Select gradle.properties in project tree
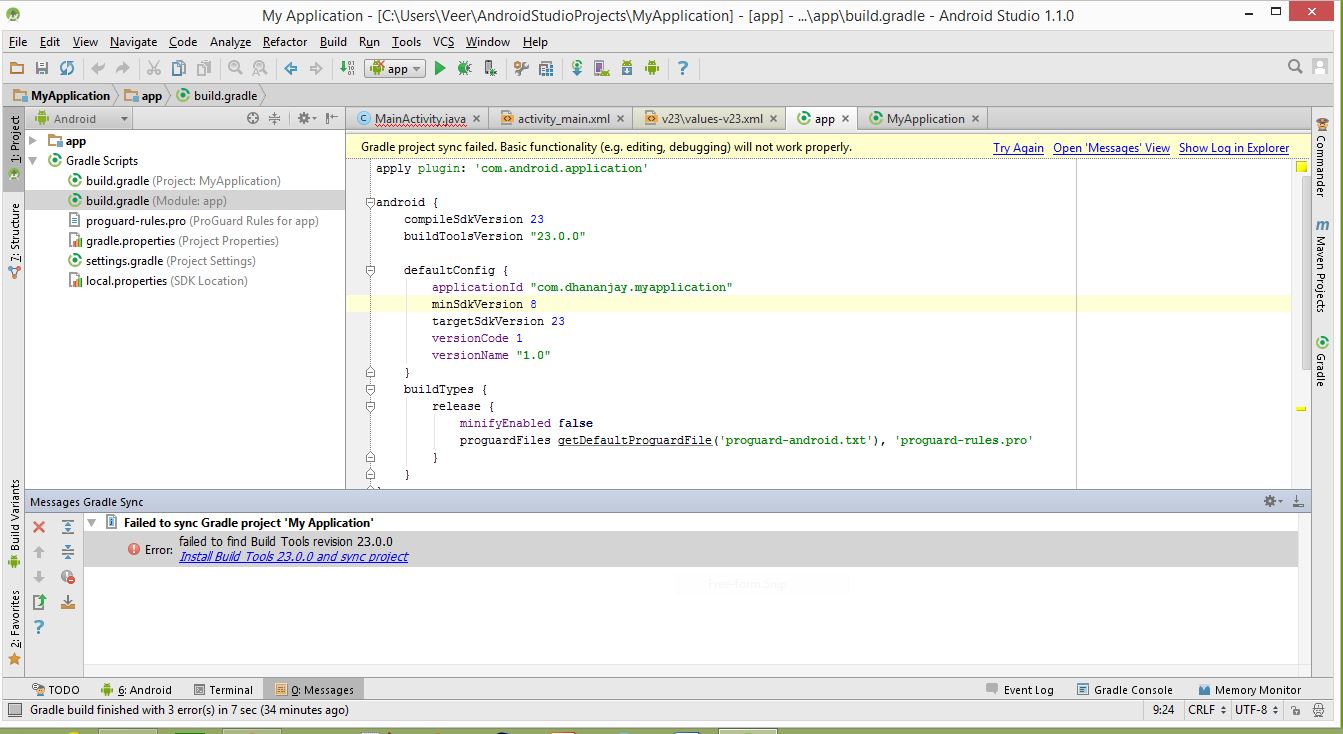This screenshot has height=734, width=1343. (130, 241)
